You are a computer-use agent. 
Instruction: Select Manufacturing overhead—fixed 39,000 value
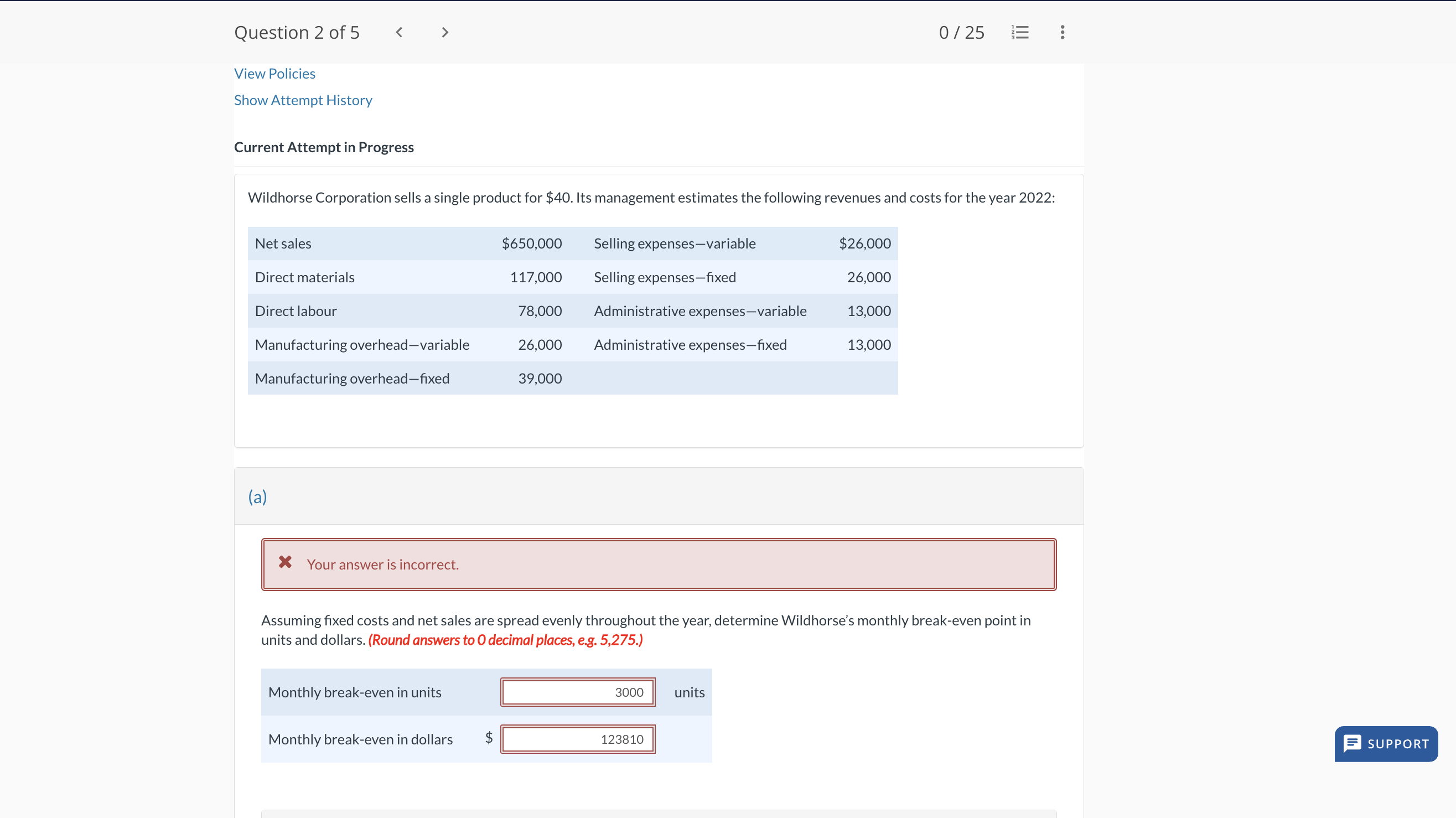(x=540, y=379)
